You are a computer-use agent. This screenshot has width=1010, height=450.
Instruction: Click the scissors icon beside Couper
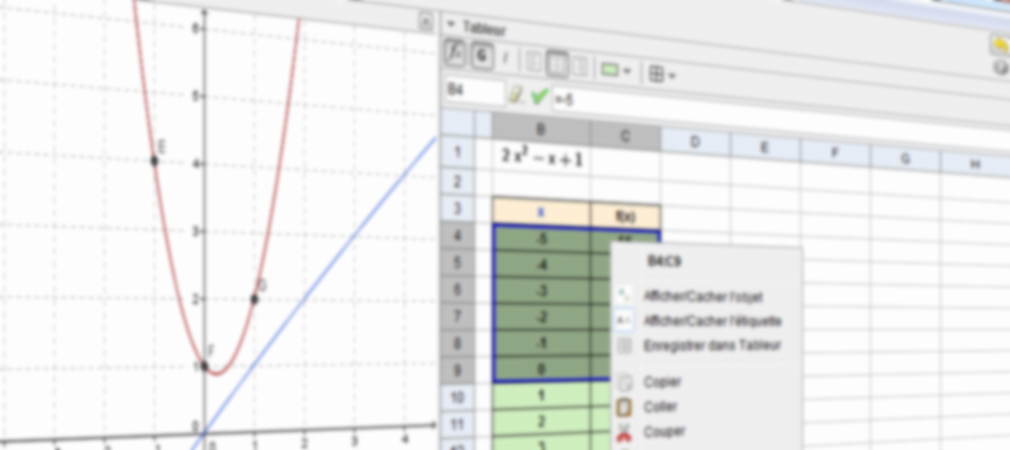[624, 433]
